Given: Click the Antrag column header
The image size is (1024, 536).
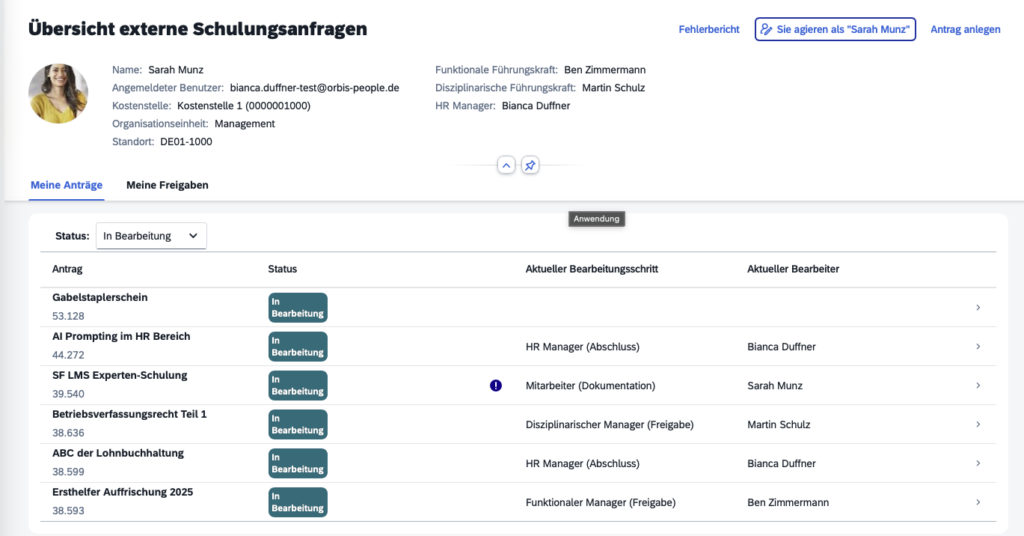Looking at the screenshot, I should [67, 269].
